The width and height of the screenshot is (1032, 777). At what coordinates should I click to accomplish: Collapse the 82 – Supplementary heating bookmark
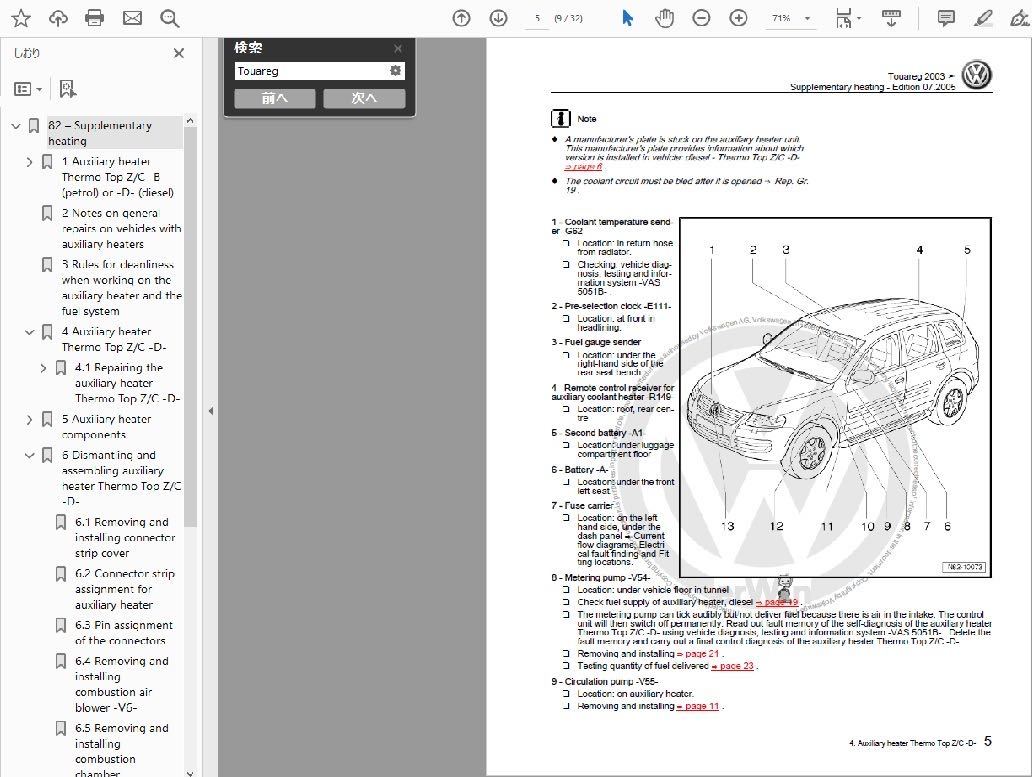[x=16, y=126]
